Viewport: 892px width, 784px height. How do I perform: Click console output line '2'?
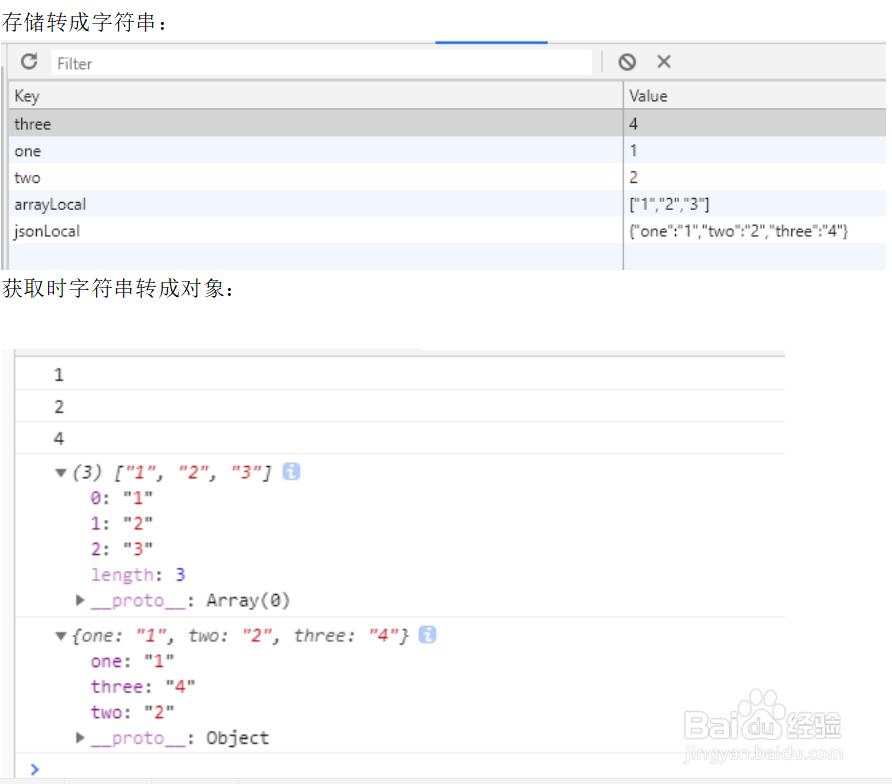coord(59,406)
